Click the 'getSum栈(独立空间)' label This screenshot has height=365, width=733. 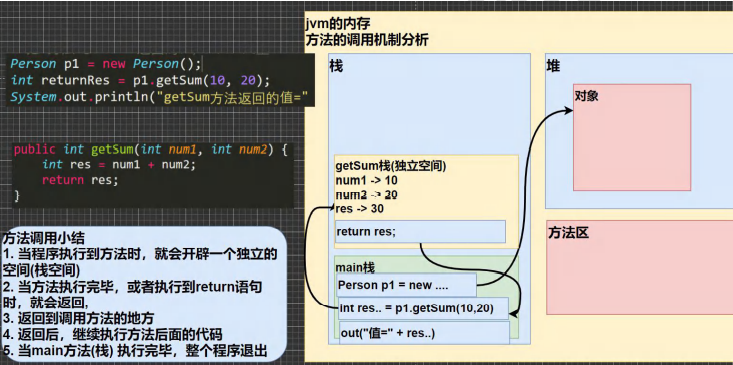[391, 166]
